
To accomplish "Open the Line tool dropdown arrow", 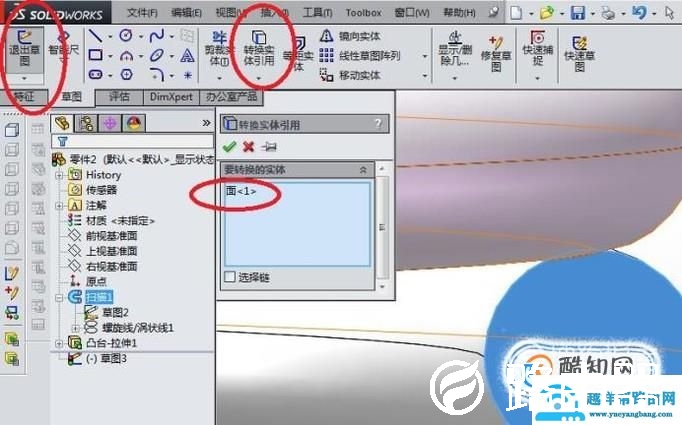I will pos(110,37).
